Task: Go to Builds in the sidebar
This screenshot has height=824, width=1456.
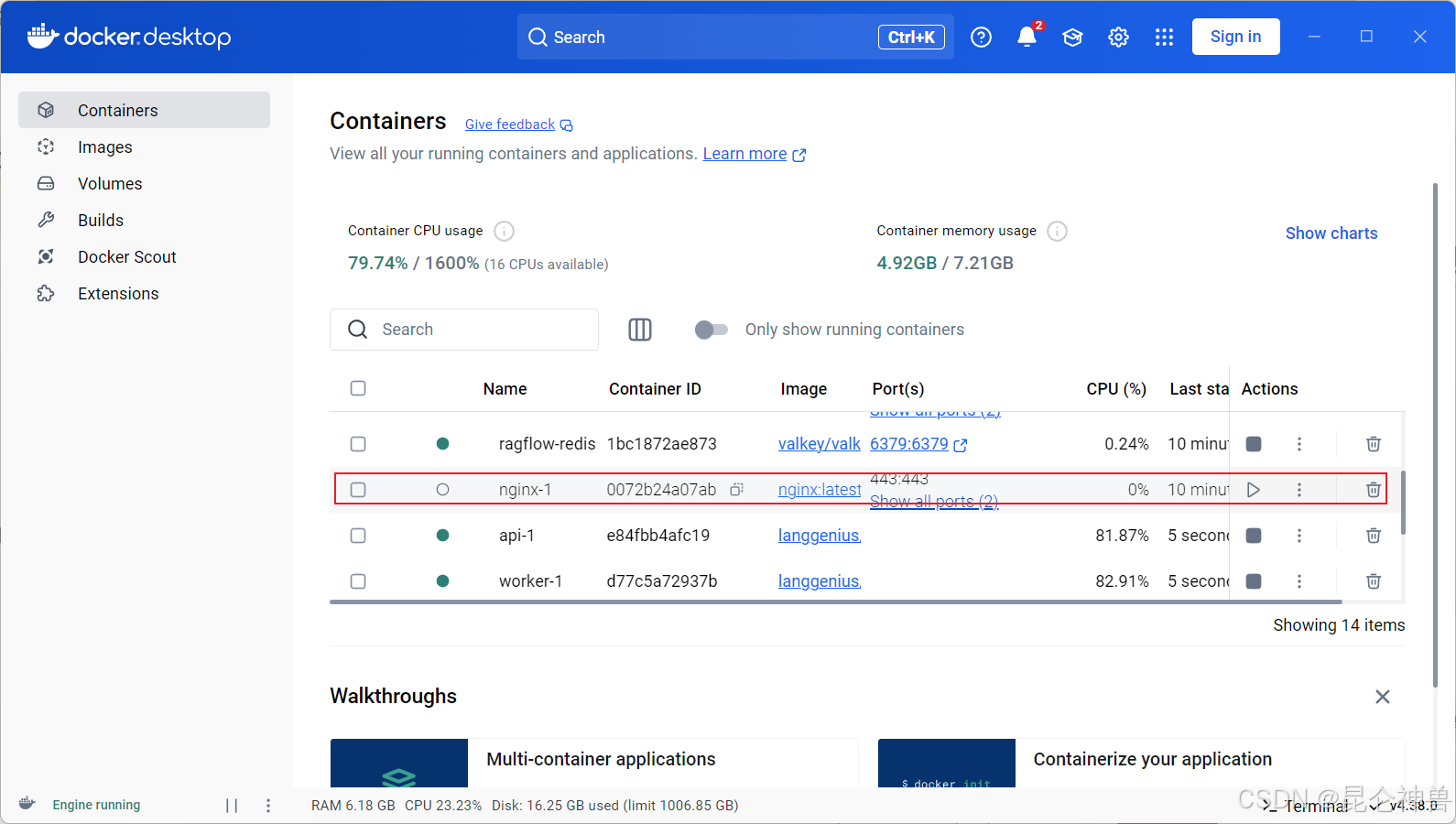Action: [144, 220]
